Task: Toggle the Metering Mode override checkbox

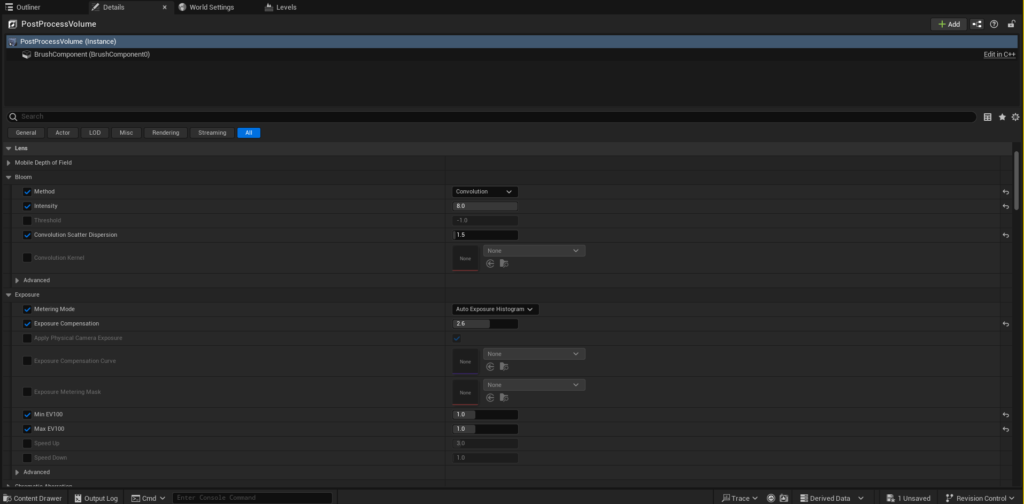Action: point(27,309)
